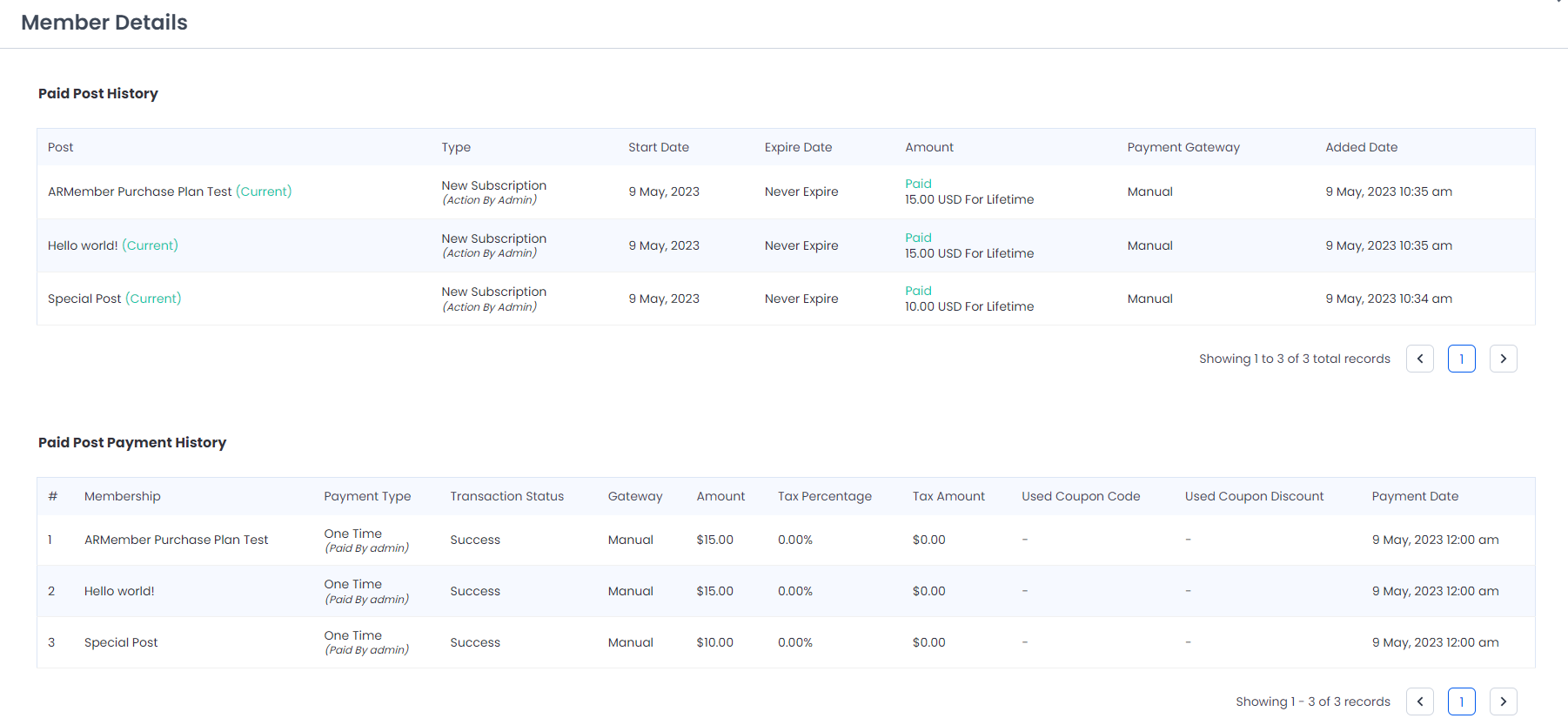Click the Payment Gateway column header
Viewport: 1568px width, 725px height.
coord(1183,148)
